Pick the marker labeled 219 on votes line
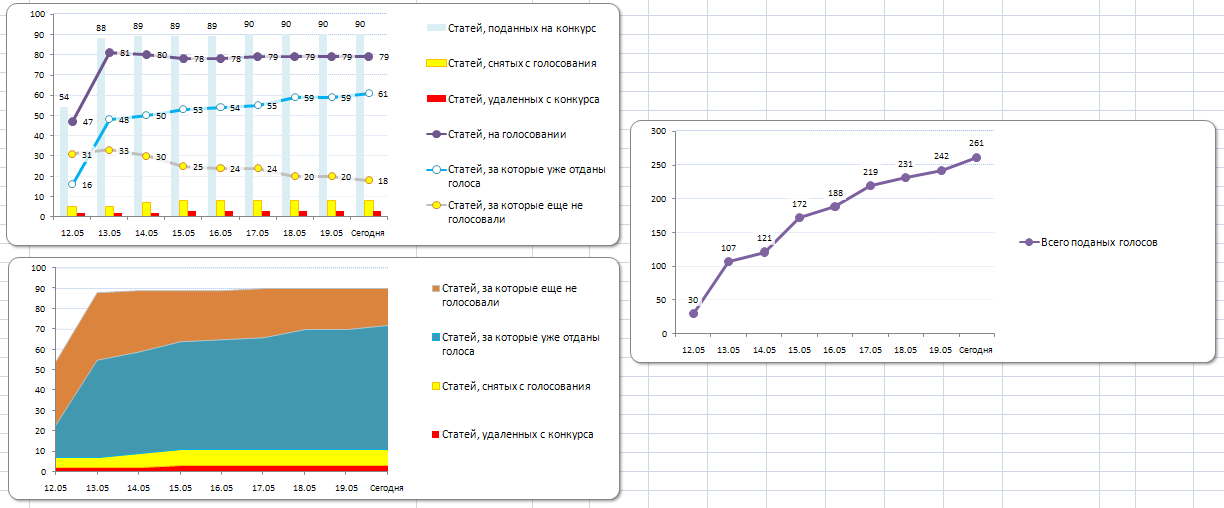 click(x=870, y=185)
